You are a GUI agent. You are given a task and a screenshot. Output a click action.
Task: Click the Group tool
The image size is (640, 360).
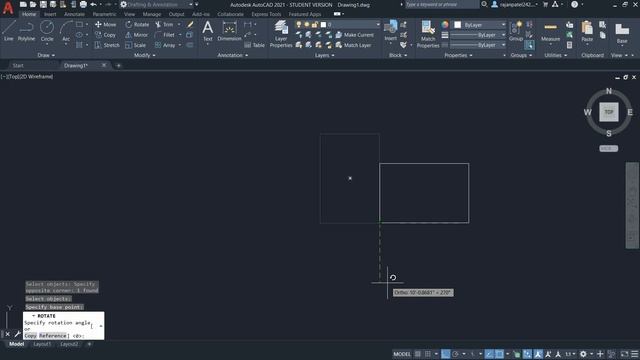click(x=516, y=31)
